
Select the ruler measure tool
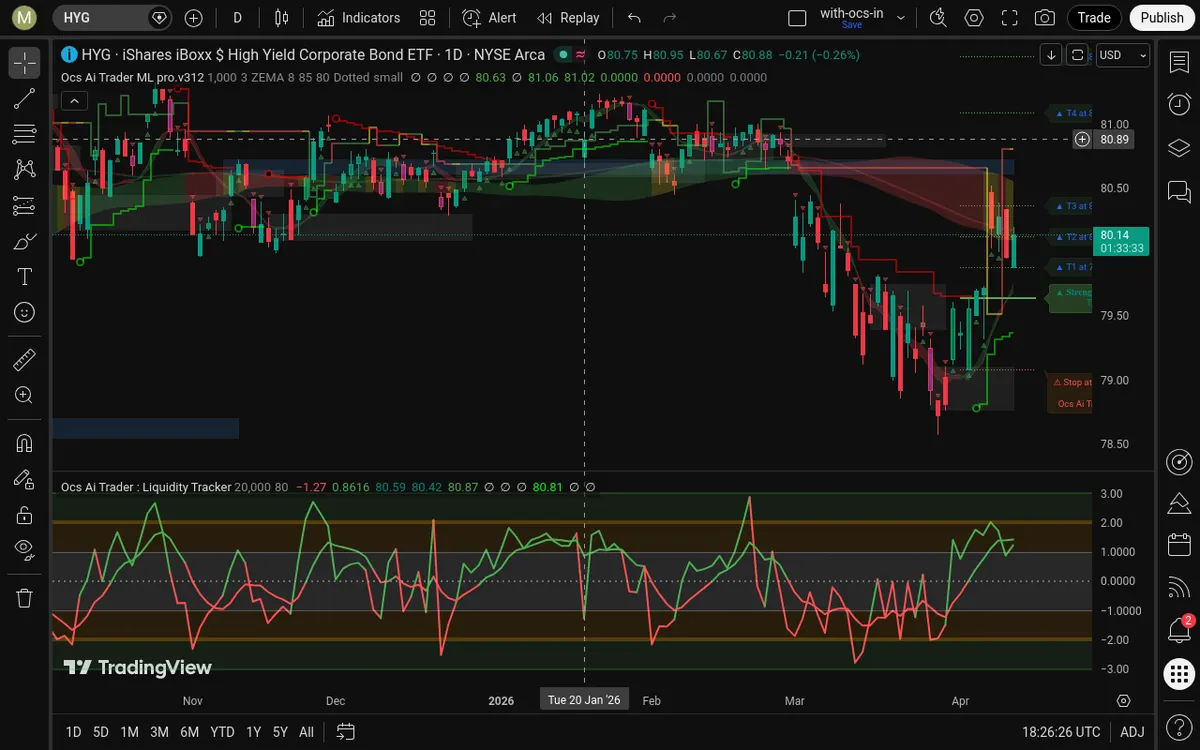[x=25, y=360]
